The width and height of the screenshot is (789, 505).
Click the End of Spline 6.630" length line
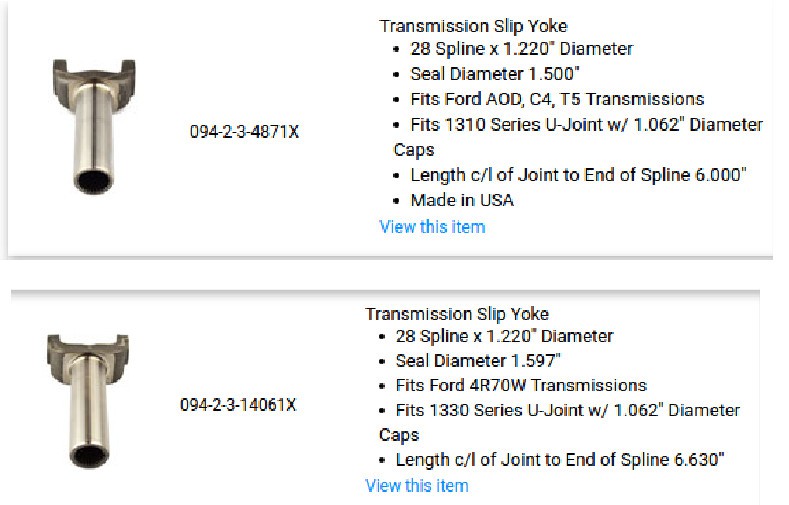pos(560,460)
